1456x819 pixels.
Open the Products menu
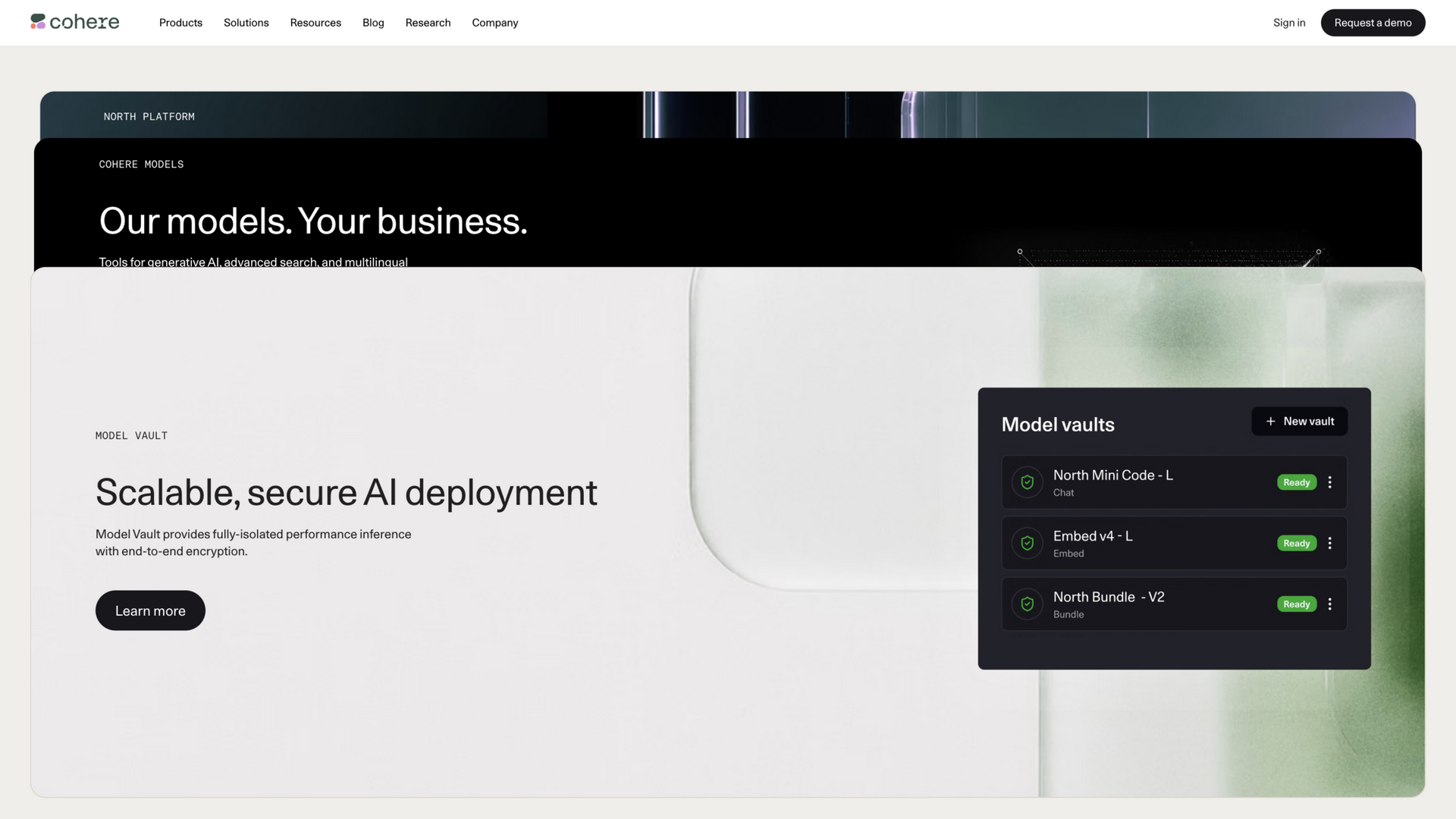pyautogui.click(x=180, y=23)
